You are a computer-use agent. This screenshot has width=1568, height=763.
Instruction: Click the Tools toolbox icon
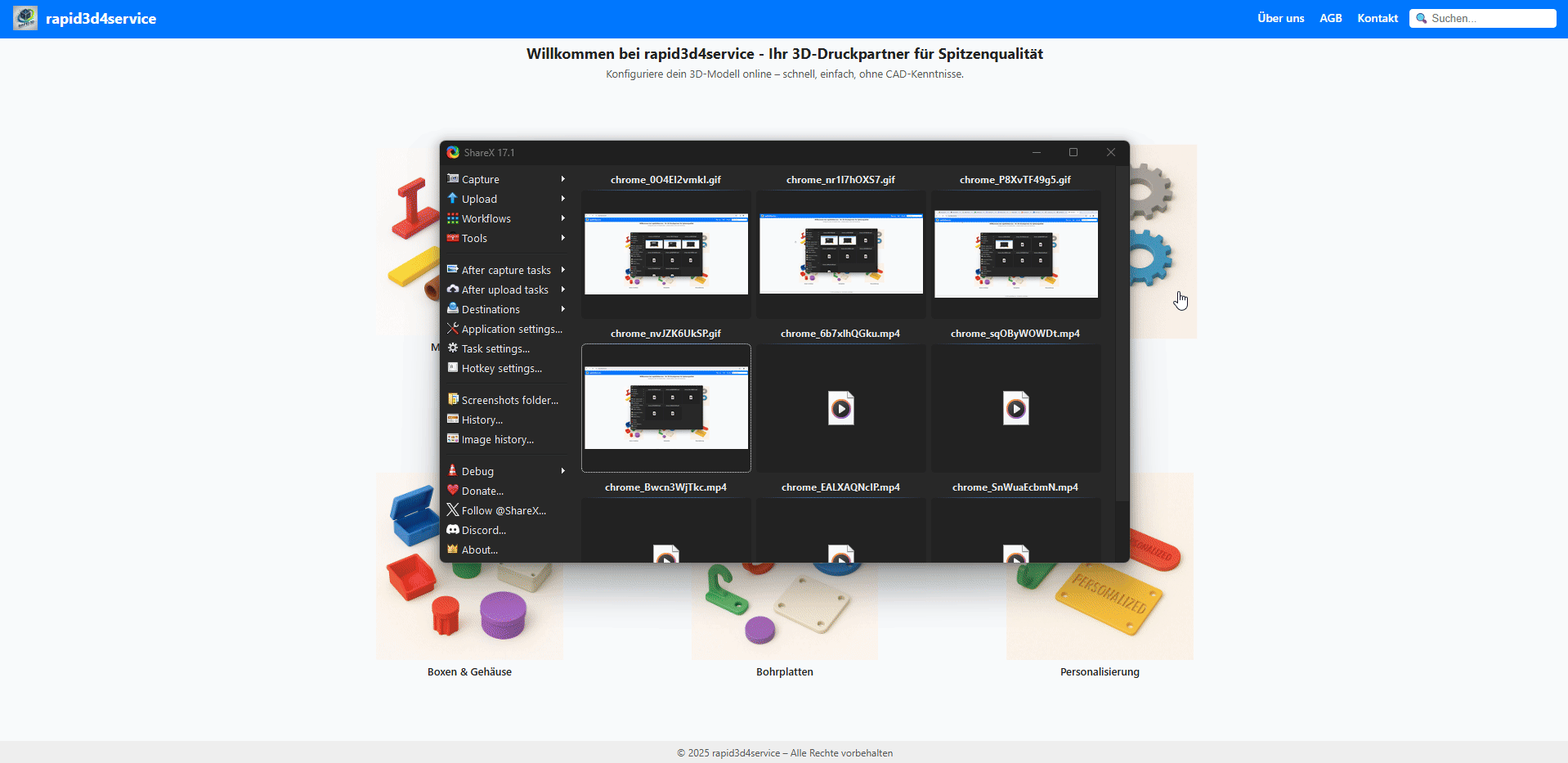[453, 237]
